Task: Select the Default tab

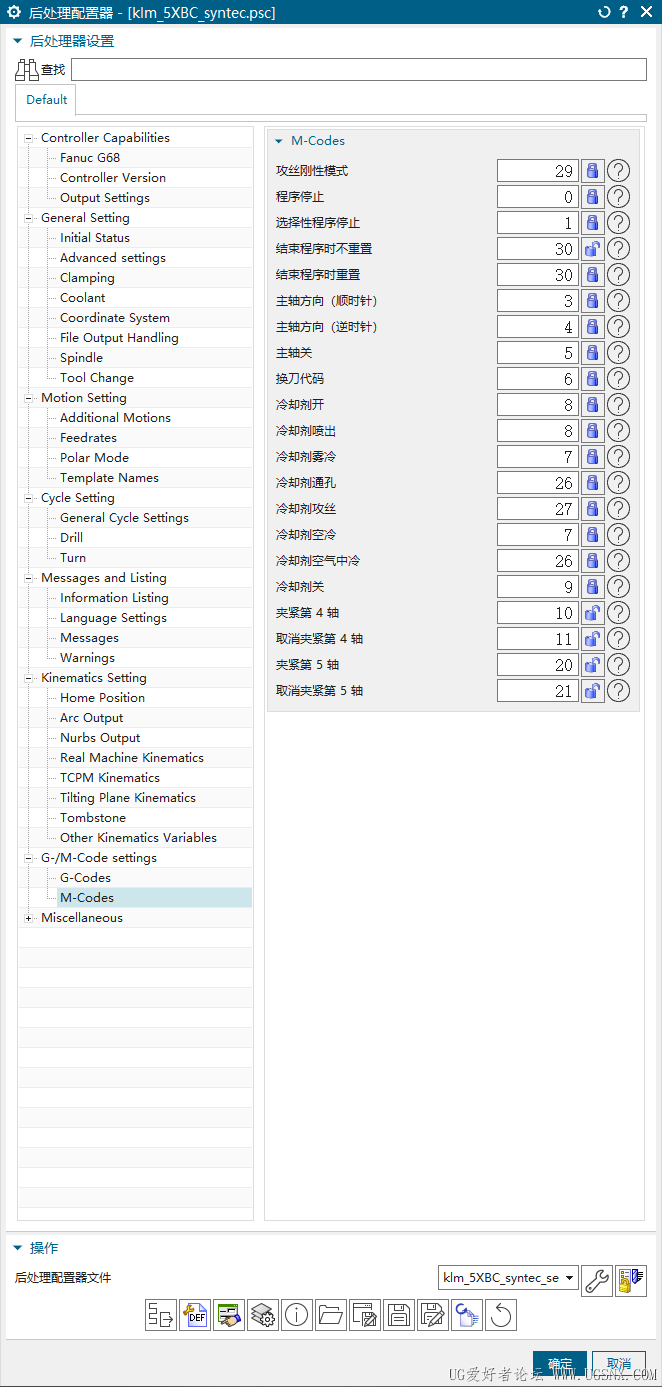Action: click(x=47, y=100)
